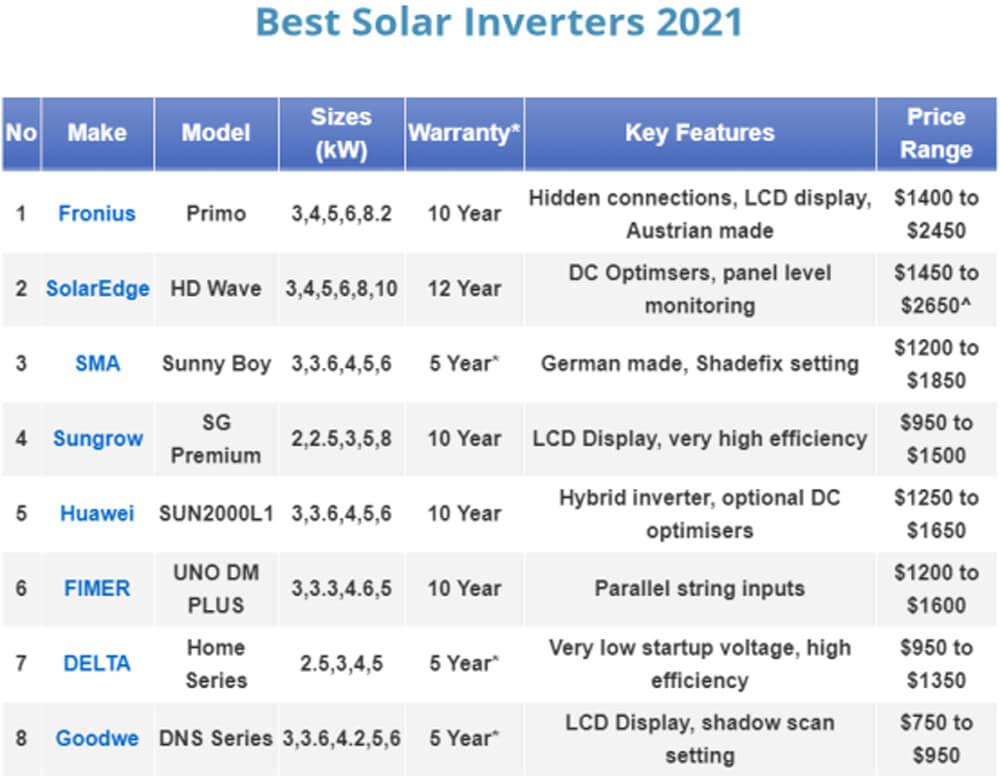Follow the Goodwe link

point(97,739)
